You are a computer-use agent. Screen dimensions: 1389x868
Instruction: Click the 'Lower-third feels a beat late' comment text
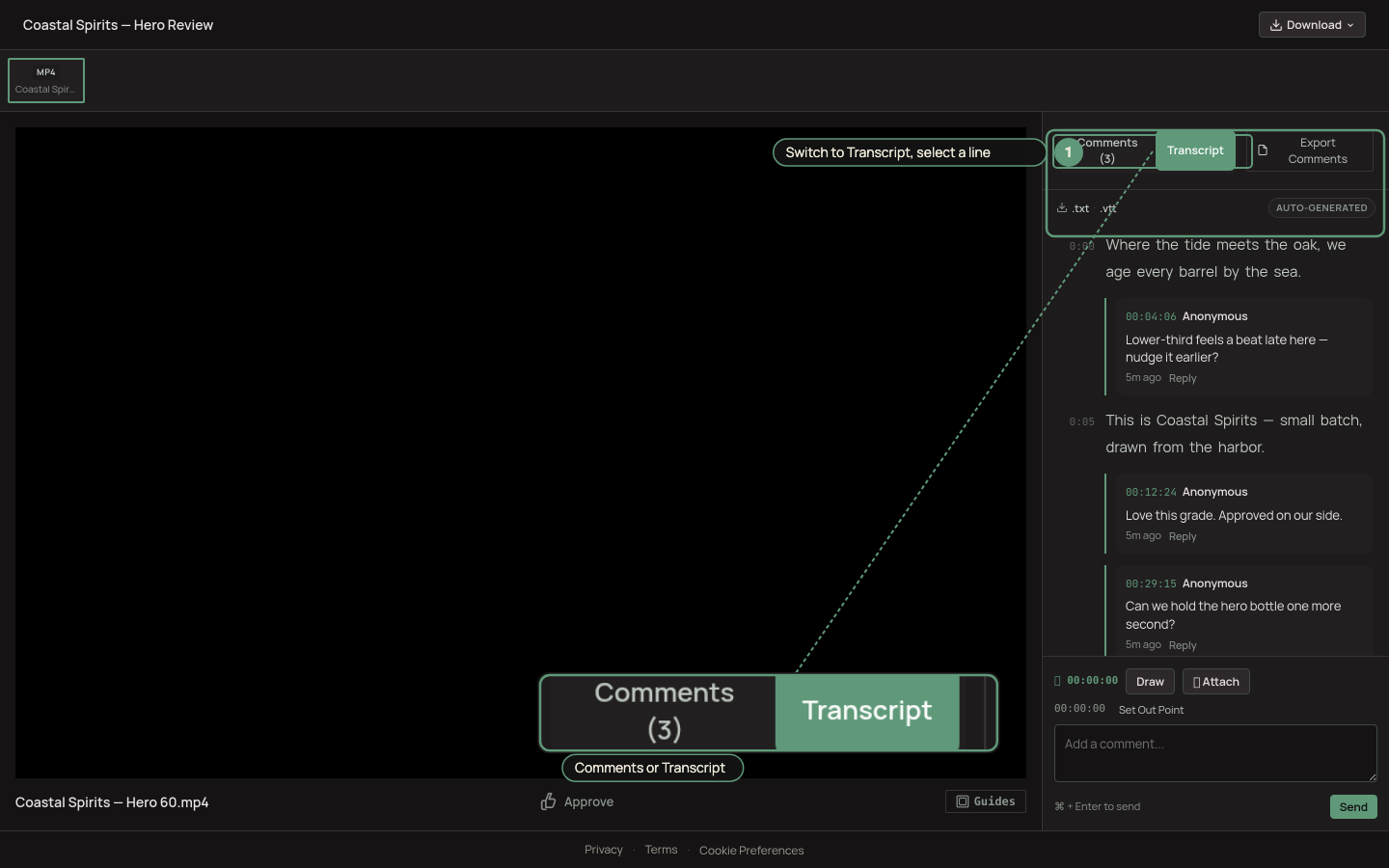click(1226, 348)
